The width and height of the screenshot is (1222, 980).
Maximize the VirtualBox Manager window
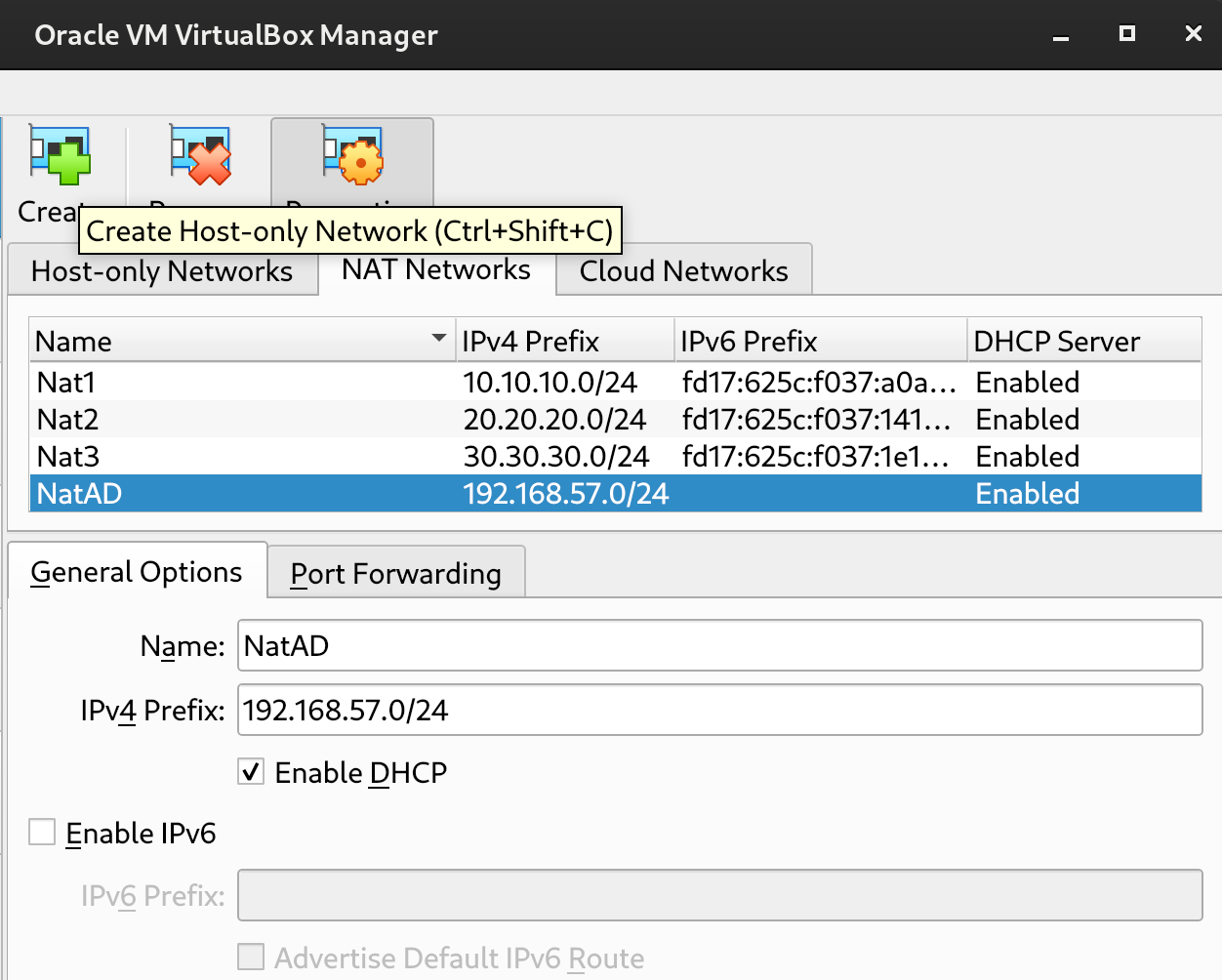pos(1127,34)
